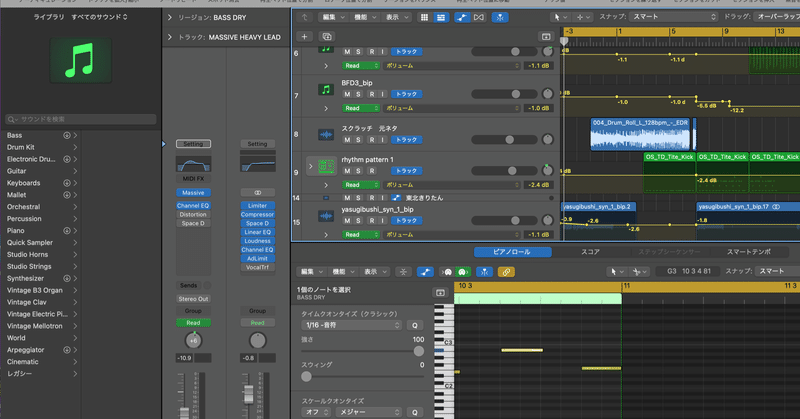
Task: Toggle the automation view icon in the tracks toolbar
Action: coord(462,17)
